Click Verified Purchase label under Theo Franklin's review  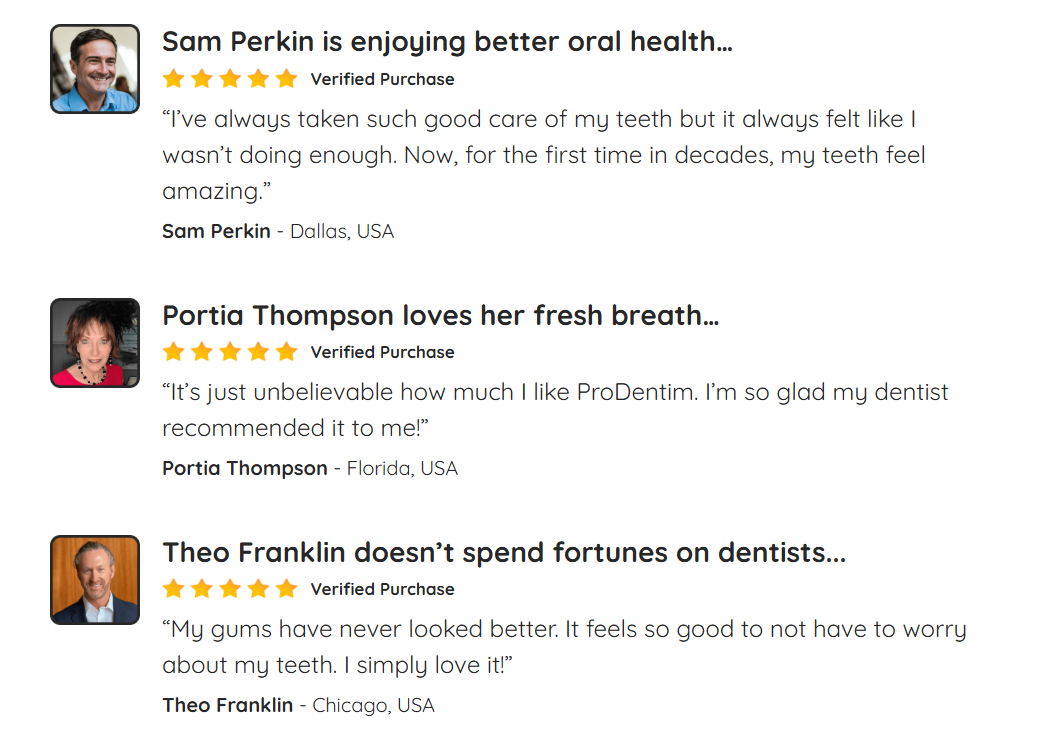tap(382, 589)
